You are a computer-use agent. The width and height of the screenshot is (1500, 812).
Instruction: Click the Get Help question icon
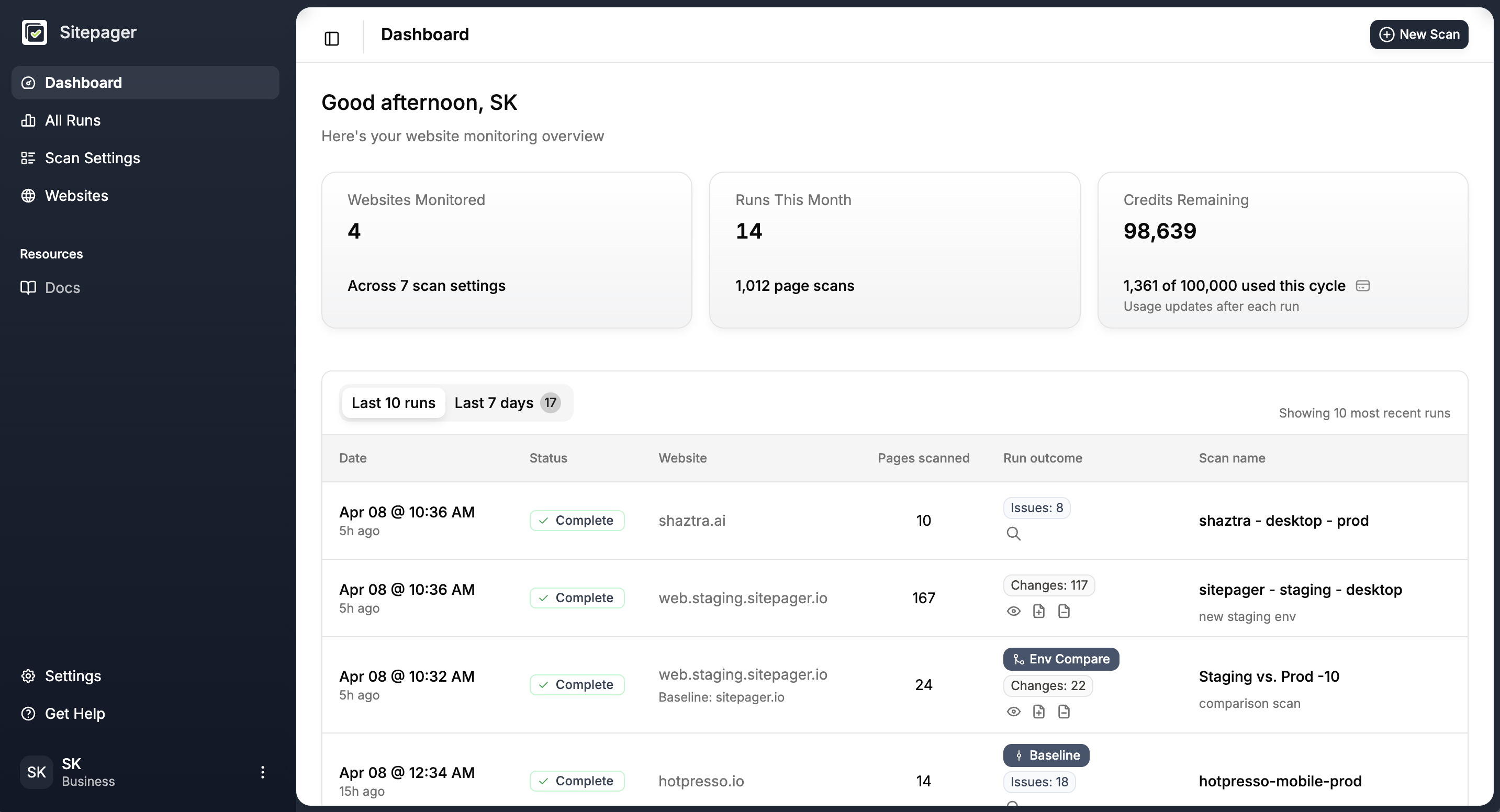pos(28,714)
